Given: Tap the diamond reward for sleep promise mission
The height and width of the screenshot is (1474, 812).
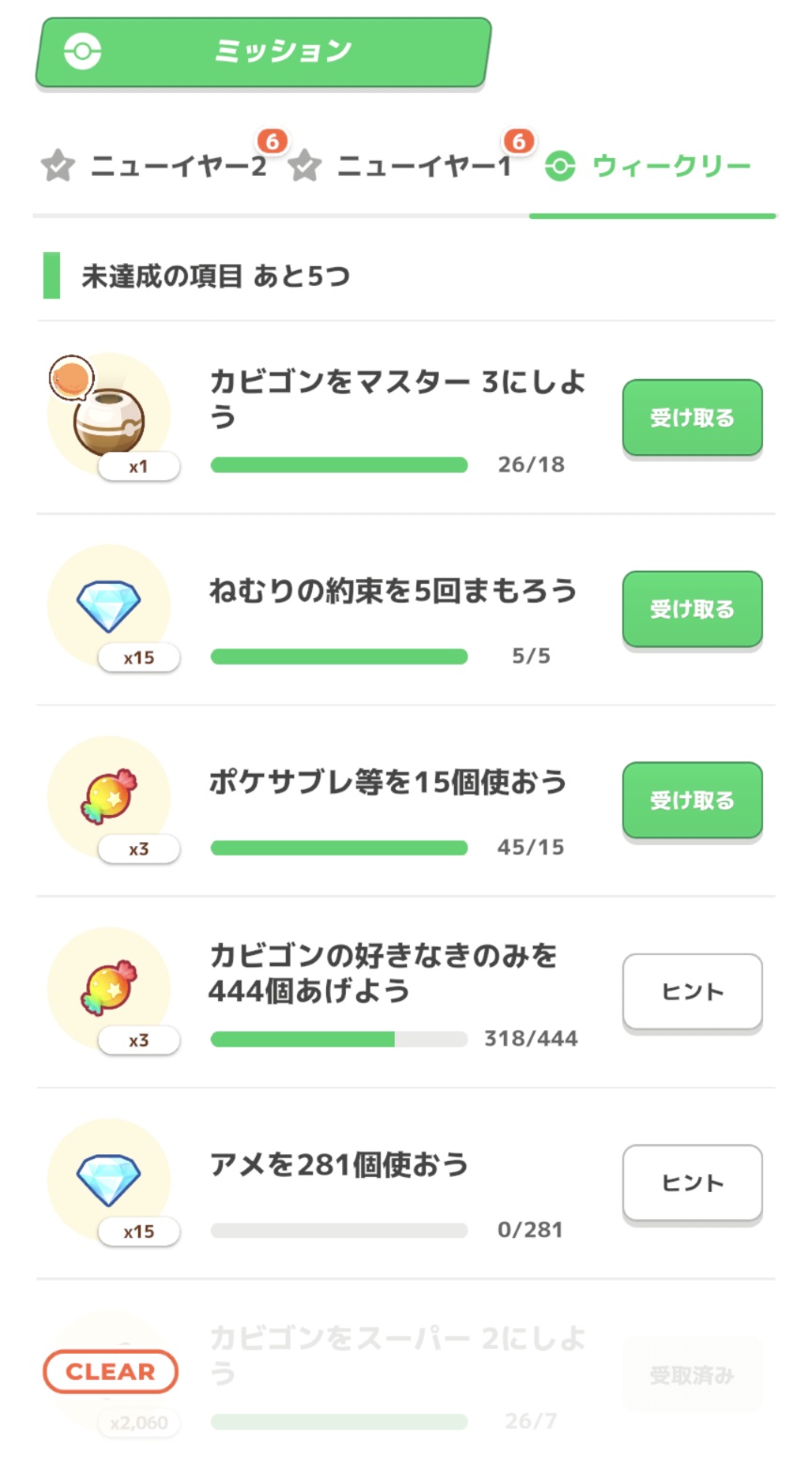Looking at the screenshot, I should tap(109, 606).
